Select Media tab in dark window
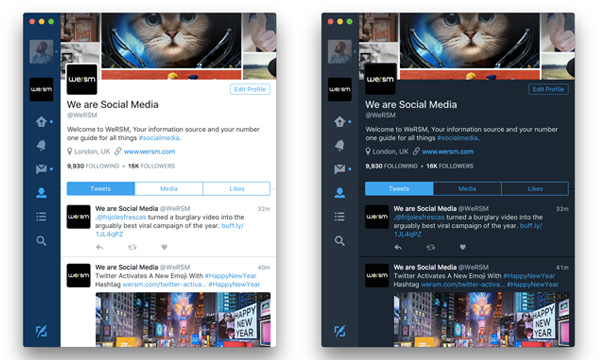 tap(467, 189)
